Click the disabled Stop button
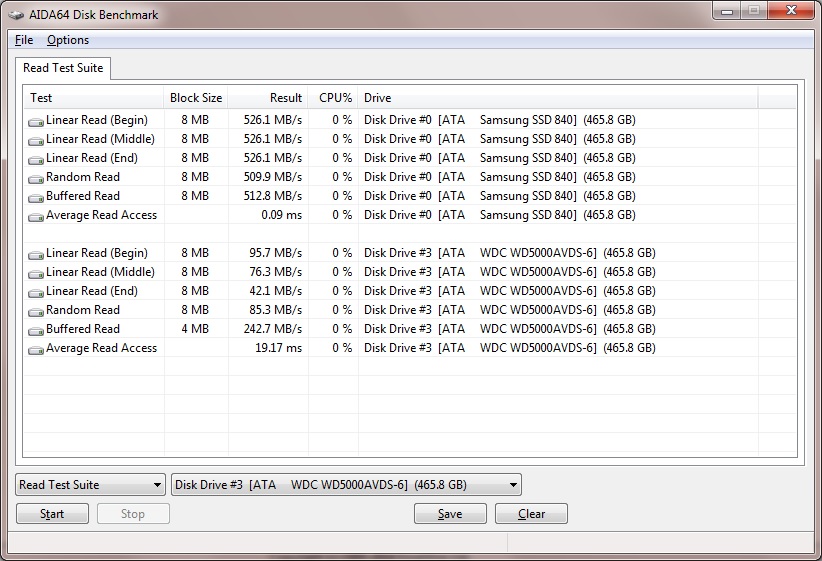 click(x=133, y=514)
